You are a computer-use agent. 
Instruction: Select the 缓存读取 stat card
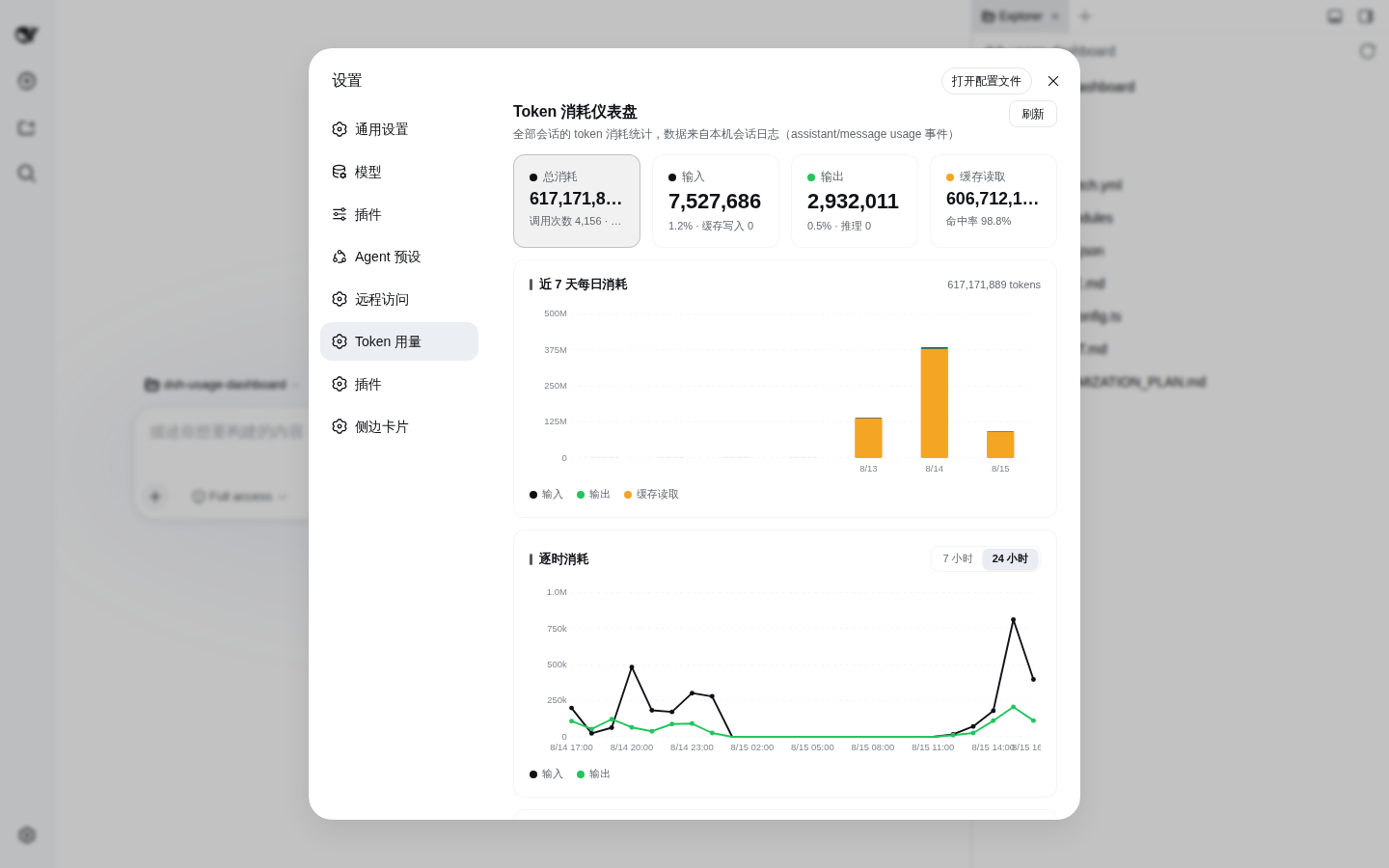(x=994, y=201)
